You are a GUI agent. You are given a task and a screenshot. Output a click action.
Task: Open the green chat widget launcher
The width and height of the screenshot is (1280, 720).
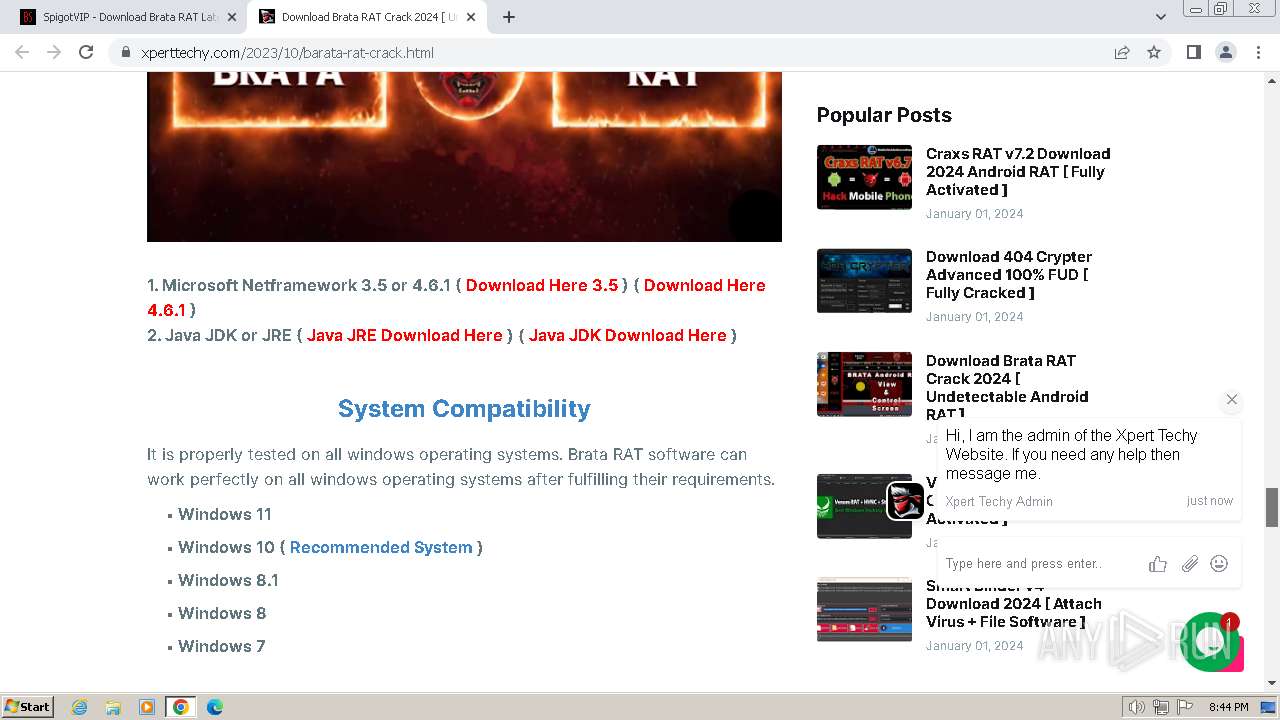point(1210,641)
